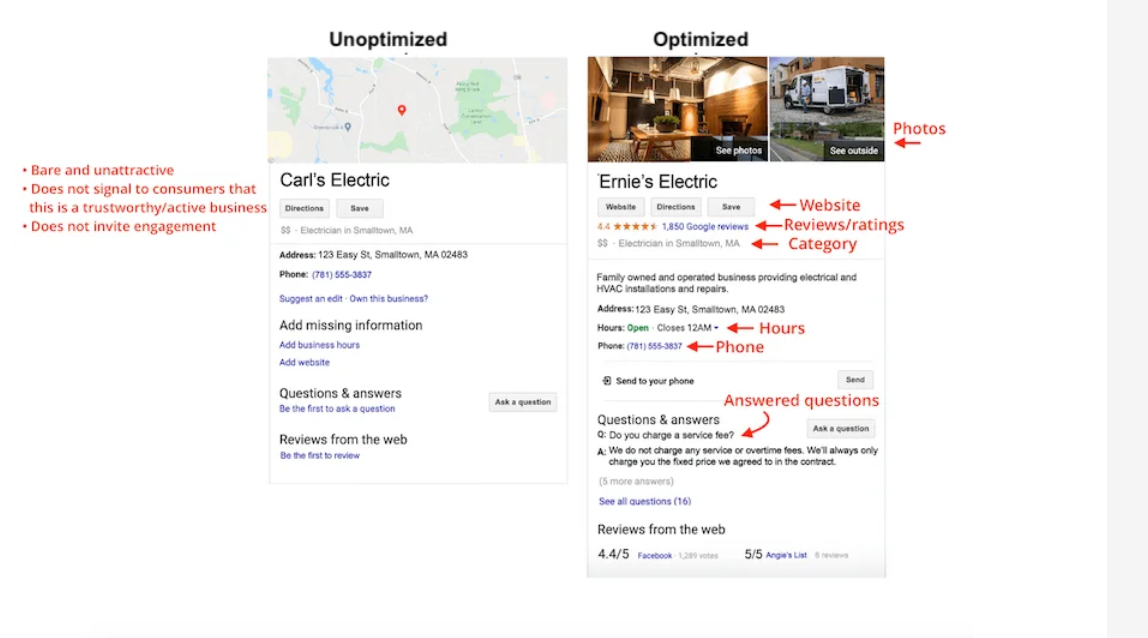Click Save button for Ernie's Electric
This screenshot has width=1148, height=638.
click(x=731, y=207)
